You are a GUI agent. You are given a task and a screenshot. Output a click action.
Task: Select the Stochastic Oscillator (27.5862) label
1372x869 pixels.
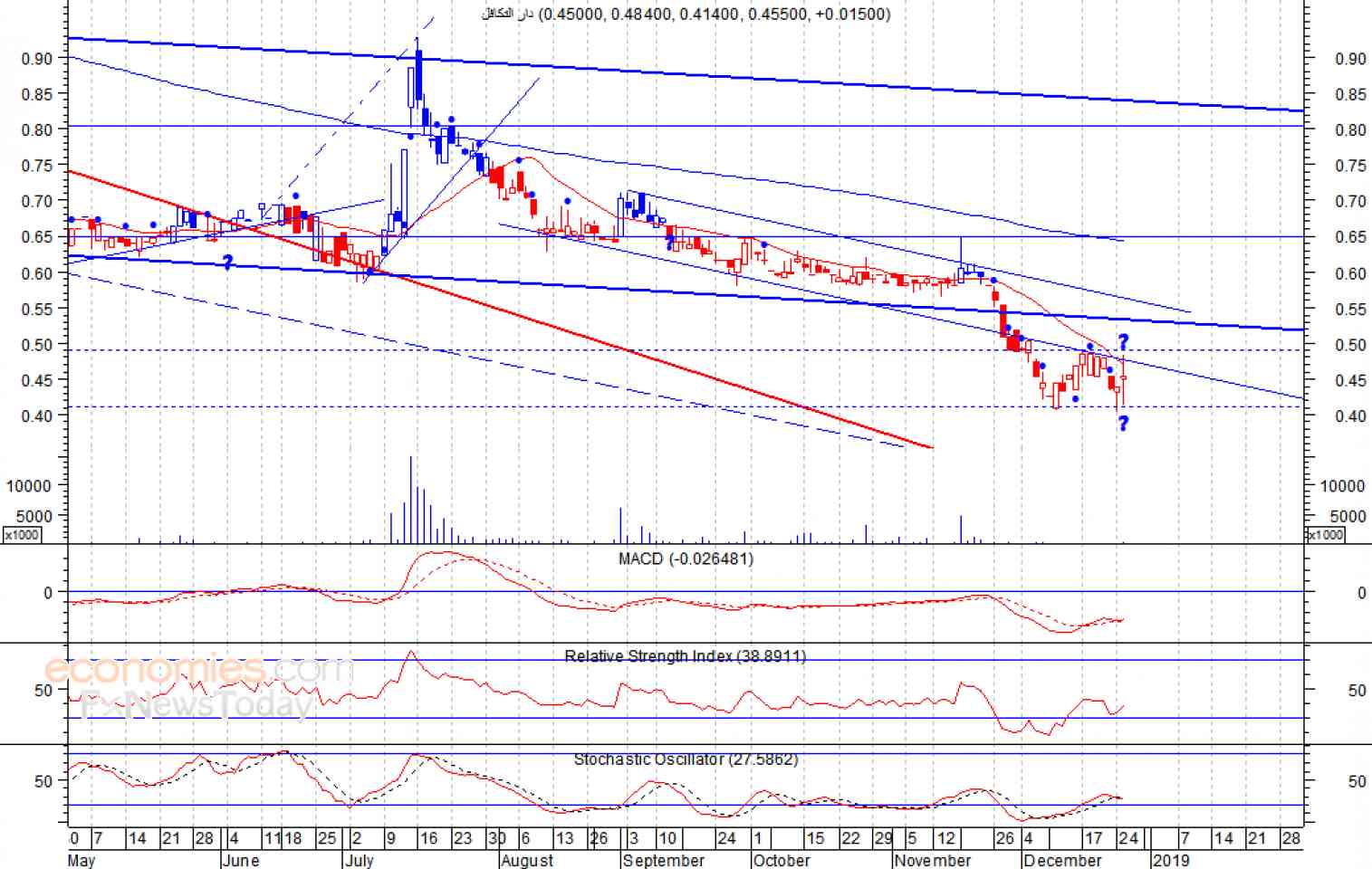point(686,759)
